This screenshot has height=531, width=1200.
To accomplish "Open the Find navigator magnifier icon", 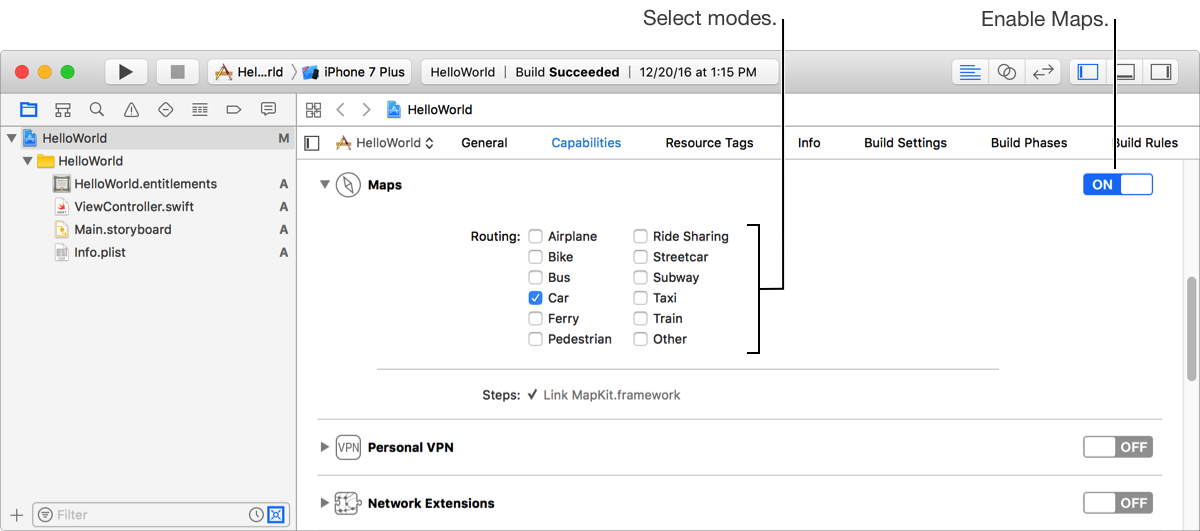I will click(x=97, y=109).
